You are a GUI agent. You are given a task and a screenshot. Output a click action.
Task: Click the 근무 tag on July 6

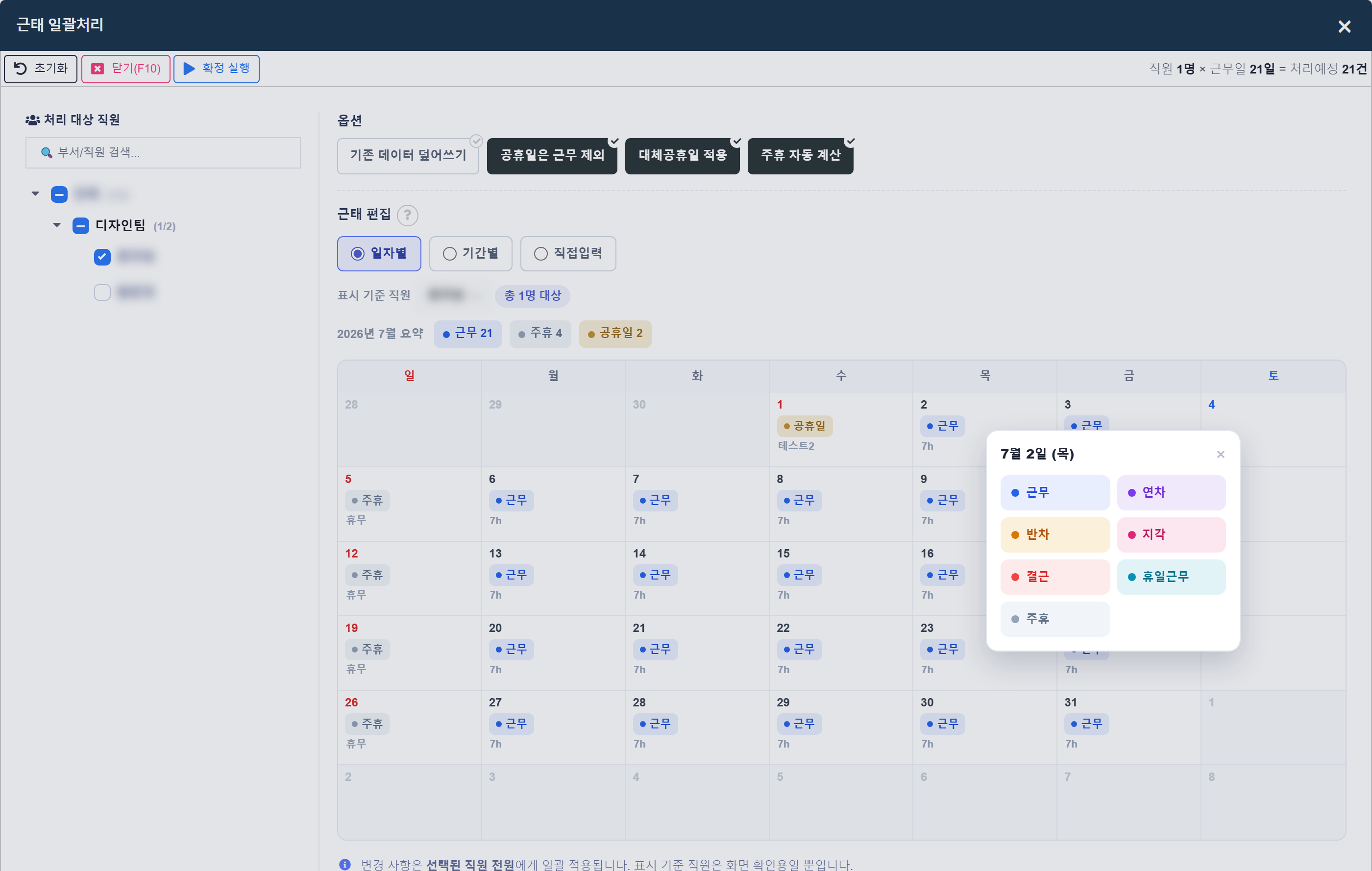pyautogui.click(x=511, y=500)
